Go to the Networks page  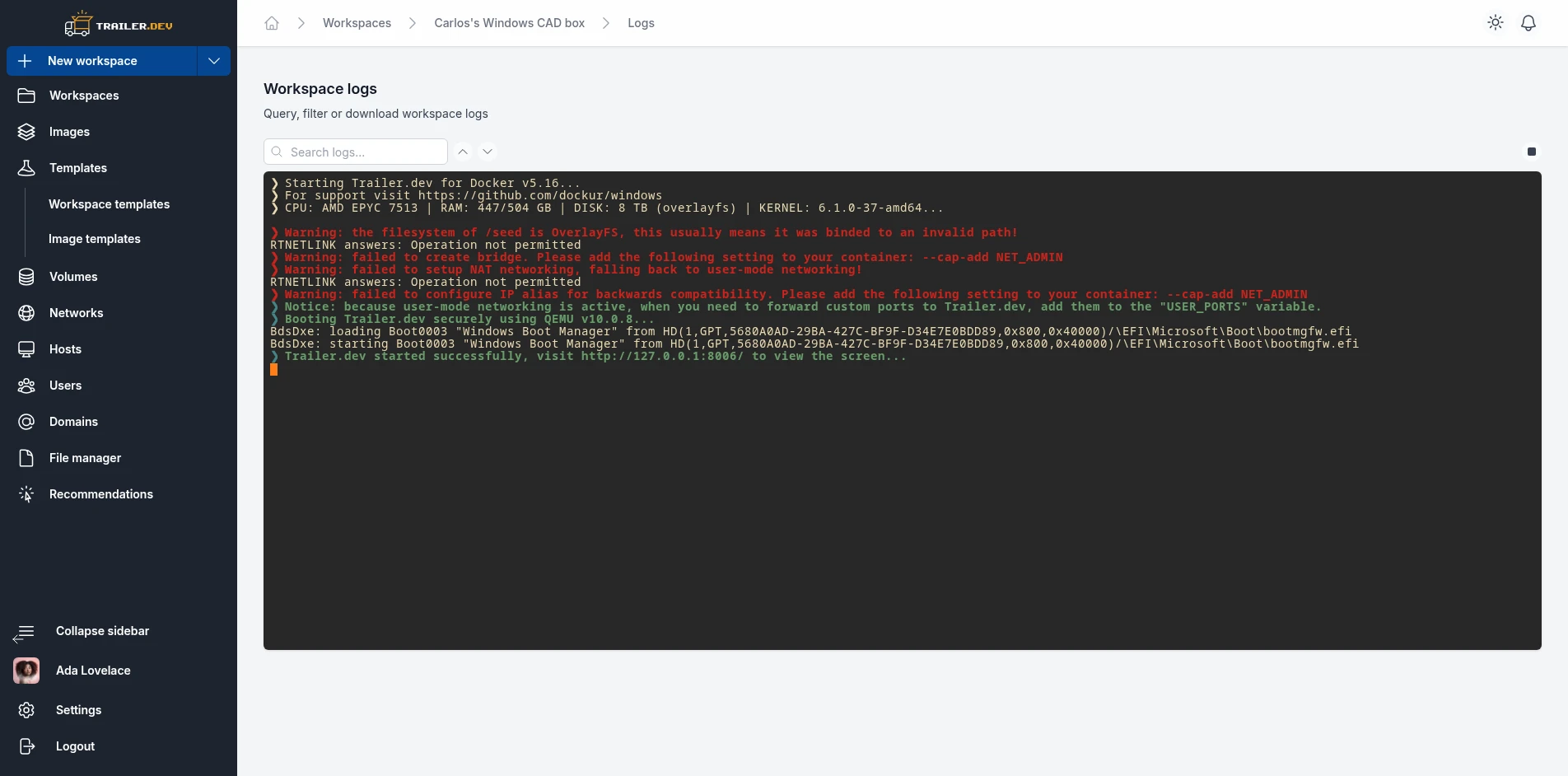(x=119, y=313)
